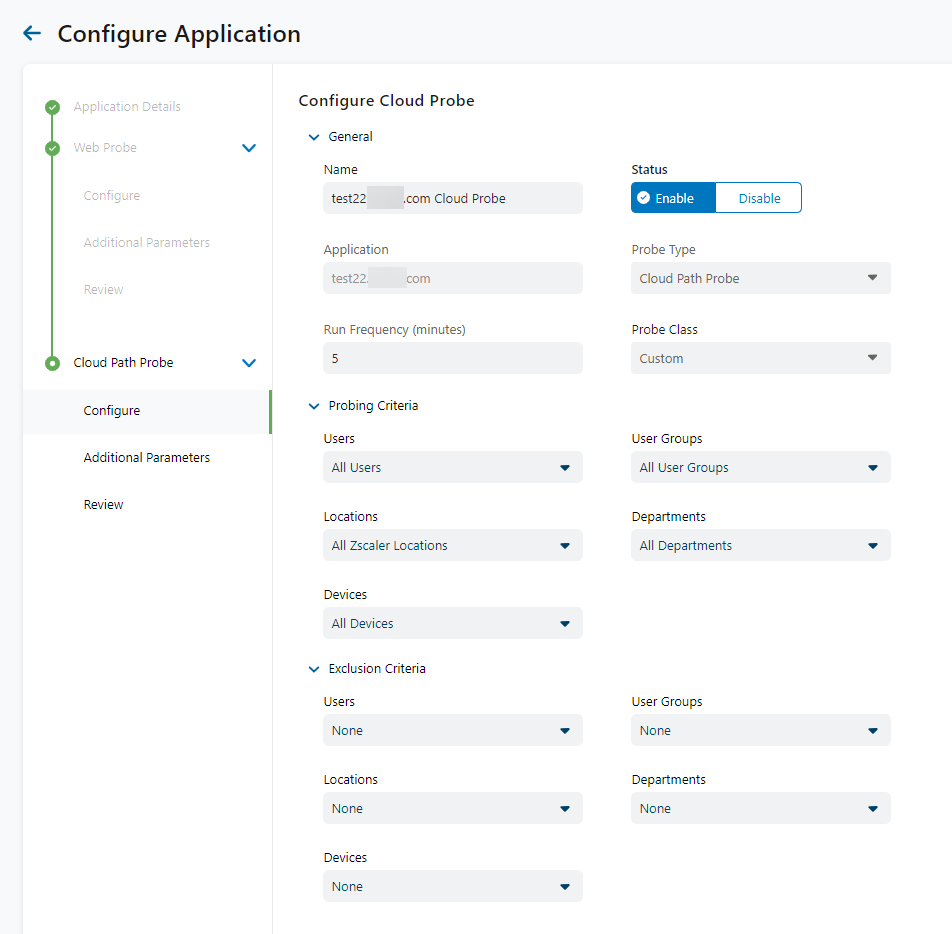Open the Probing Criteria Users dropdown showing All Users

click(453, 468)
